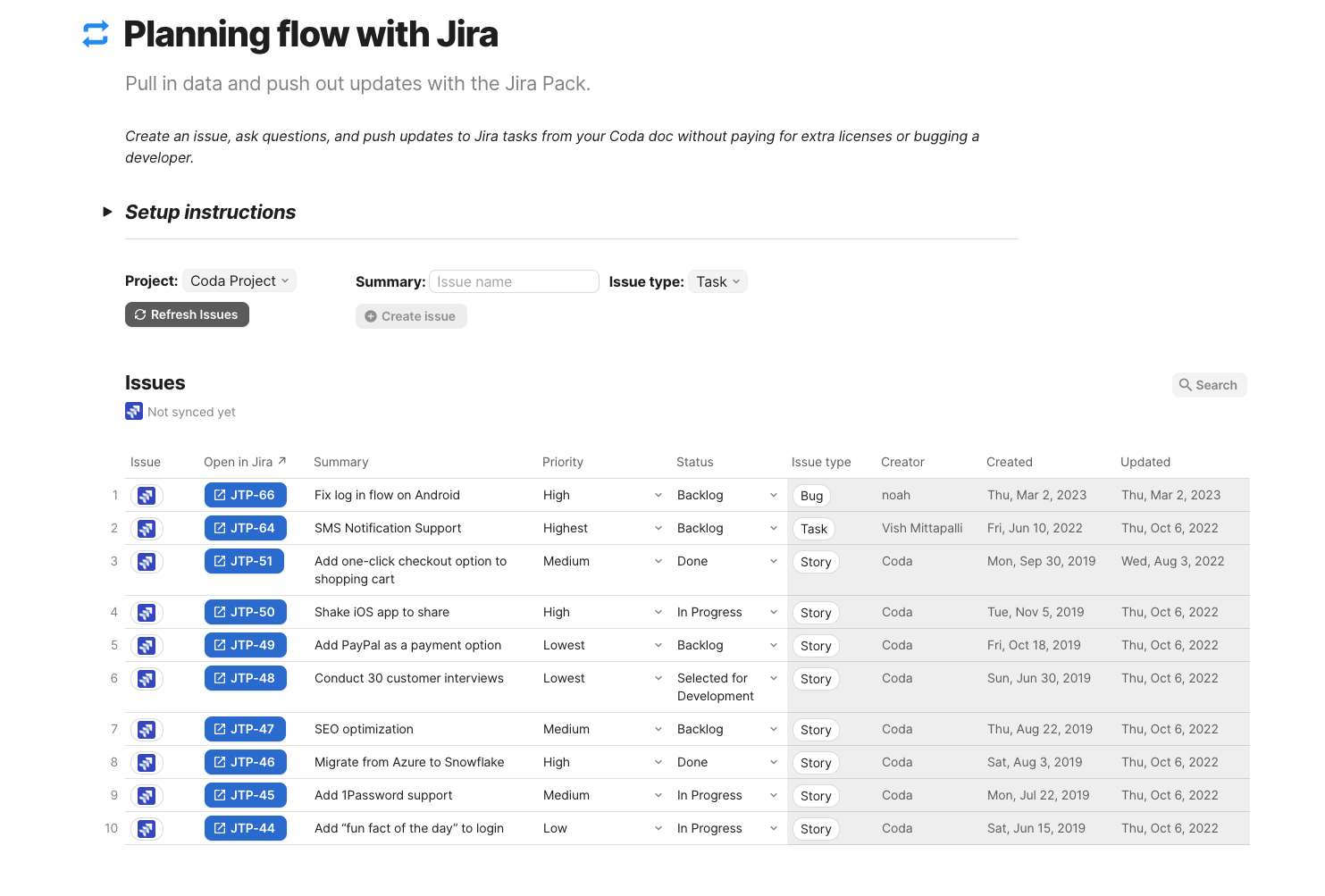Open JTP-51 in Jira
This screenshot has width=1325, height=896.
pyautogui.click(x=244, y=561)
